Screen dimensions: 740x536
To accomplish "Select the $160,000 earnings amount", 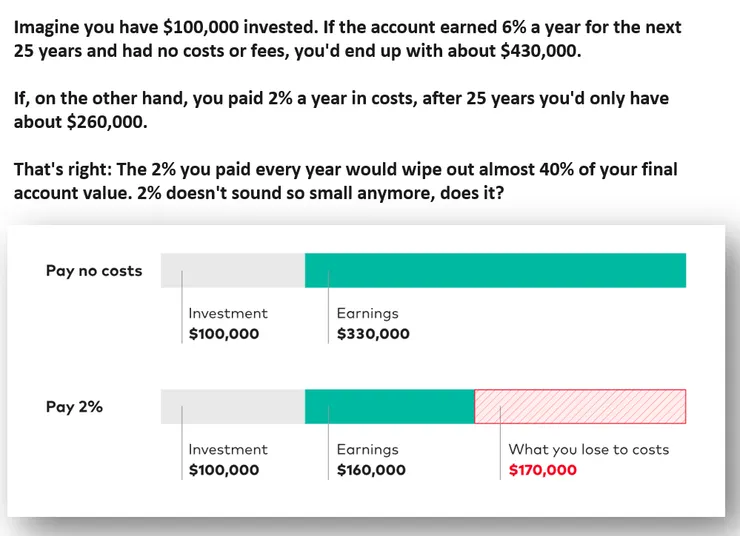I will [x=371, y=470].
